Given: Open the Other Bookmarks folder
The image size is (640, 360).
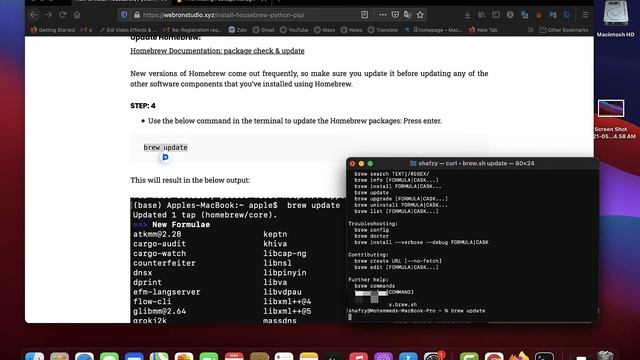Looking at the screenshot, I should (564, 30).
